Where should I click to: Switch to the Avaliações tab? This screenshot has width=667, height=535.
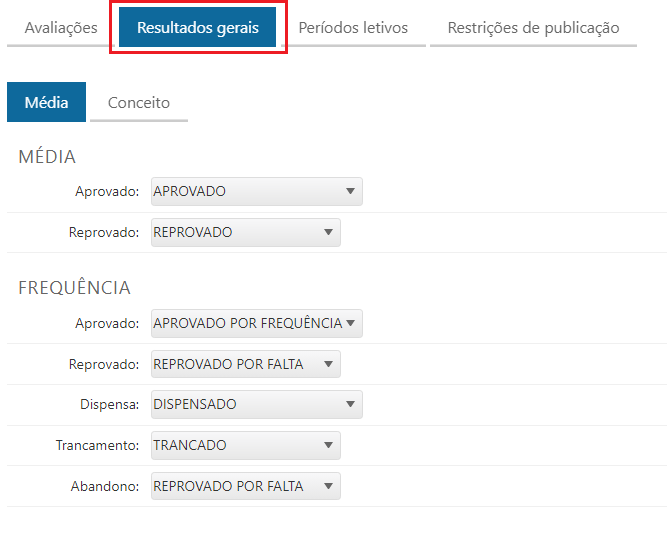click(x=60, y=28)
